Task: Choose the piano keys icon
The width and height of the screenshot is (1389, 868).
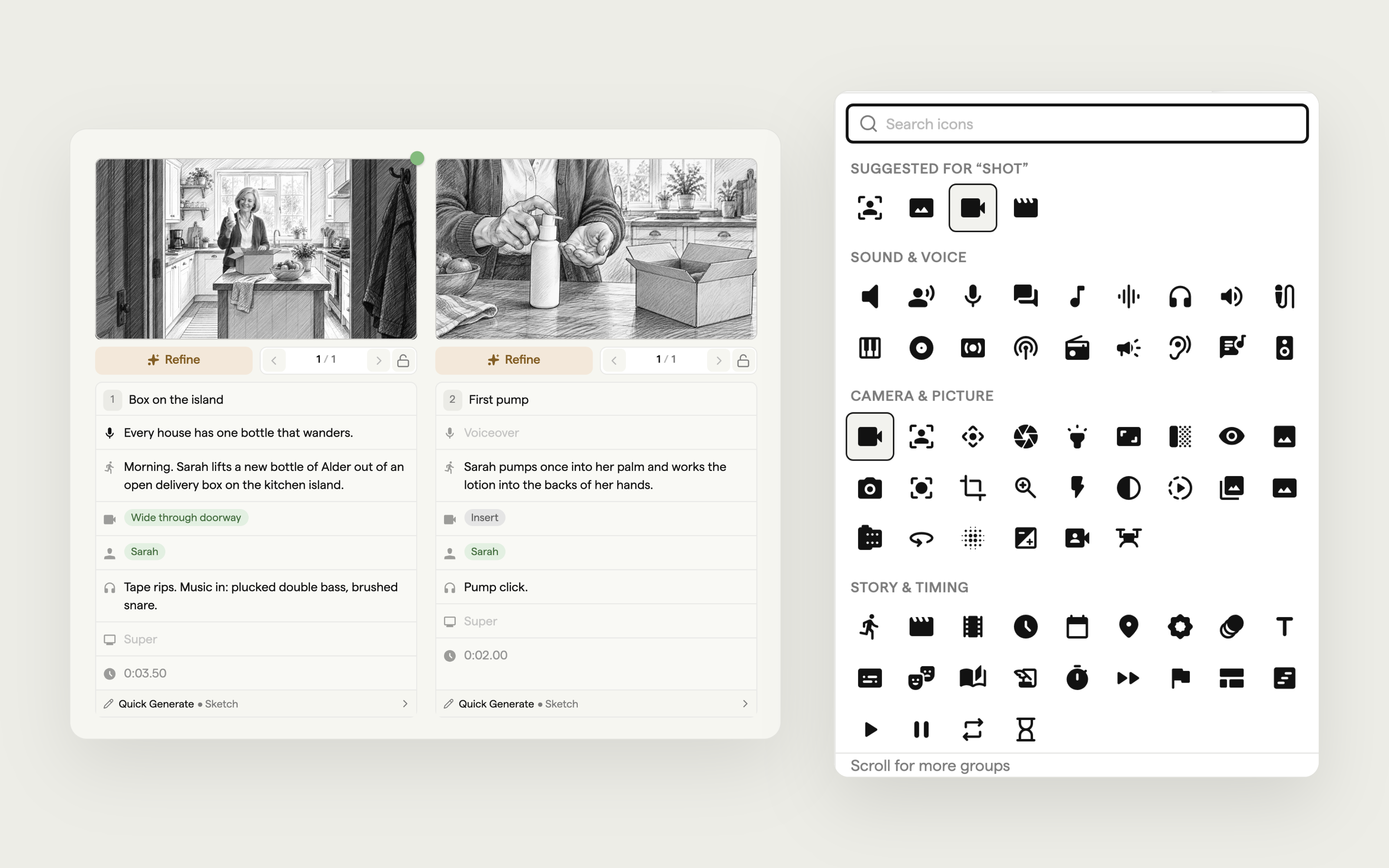Action: tap(869, 347)
